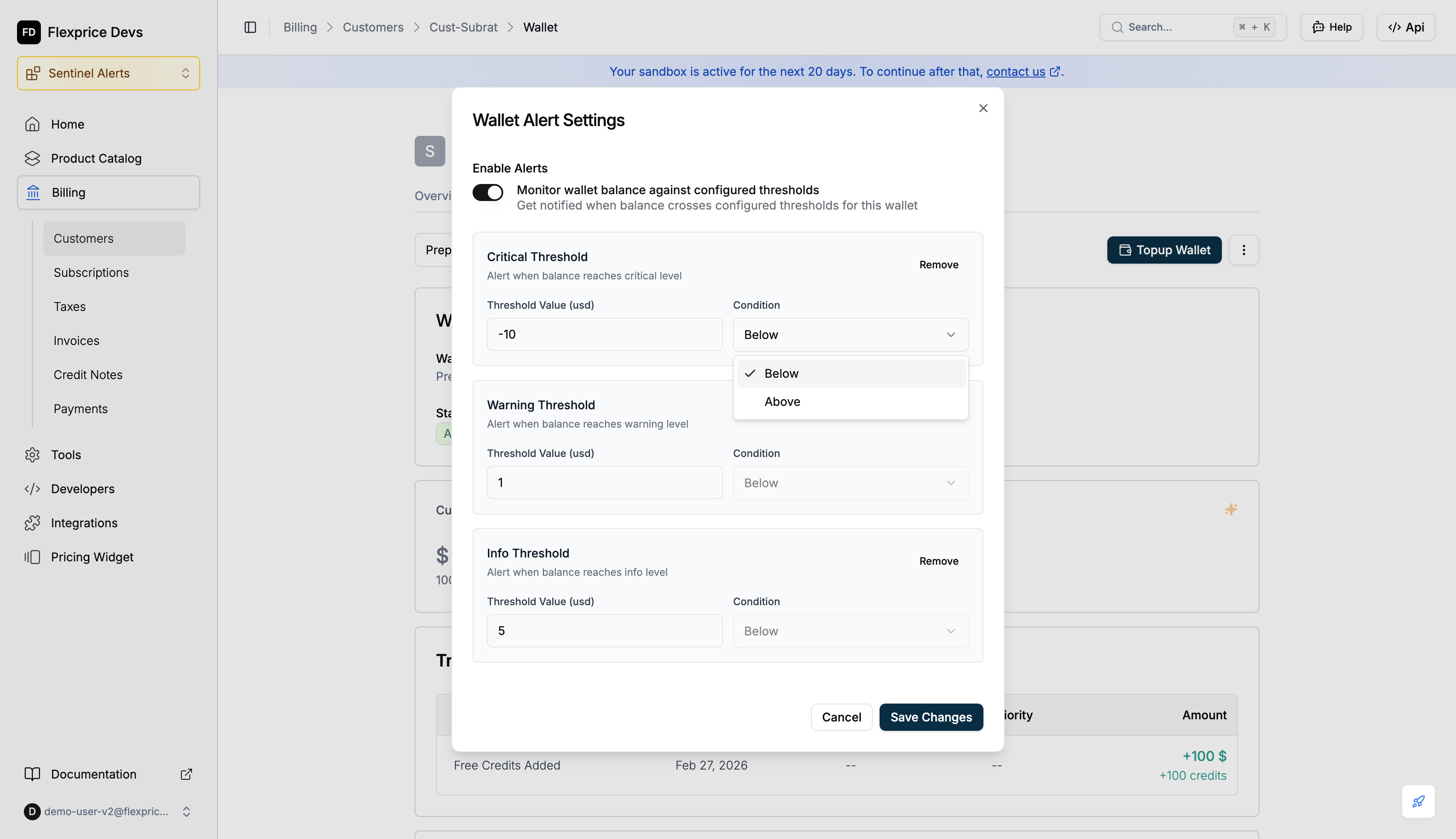Open Warning Threshold Condition dropdown
The height and width of the screenshot is (839, 1456).
click(850, 483)
